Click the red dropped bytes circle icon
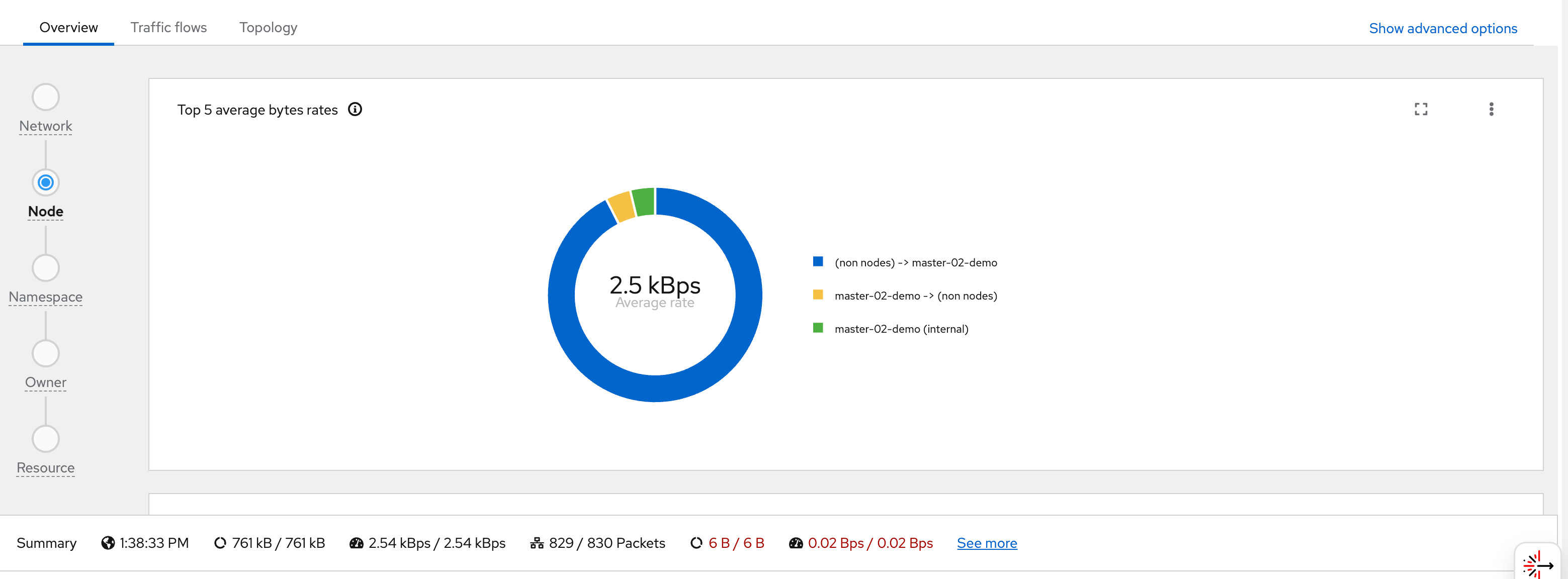 coord(696,542)
